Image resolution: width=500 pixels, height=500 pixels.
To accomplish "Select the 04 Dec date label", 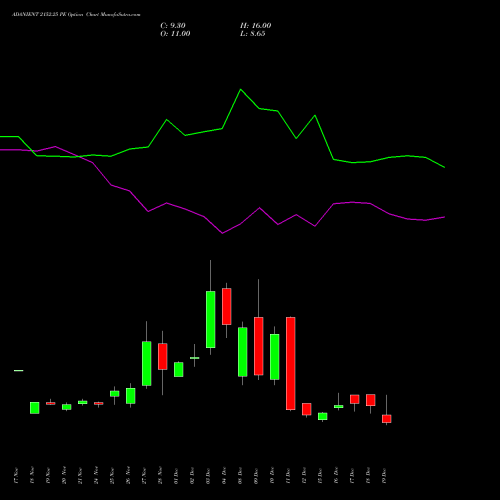I will click(224, 476).
